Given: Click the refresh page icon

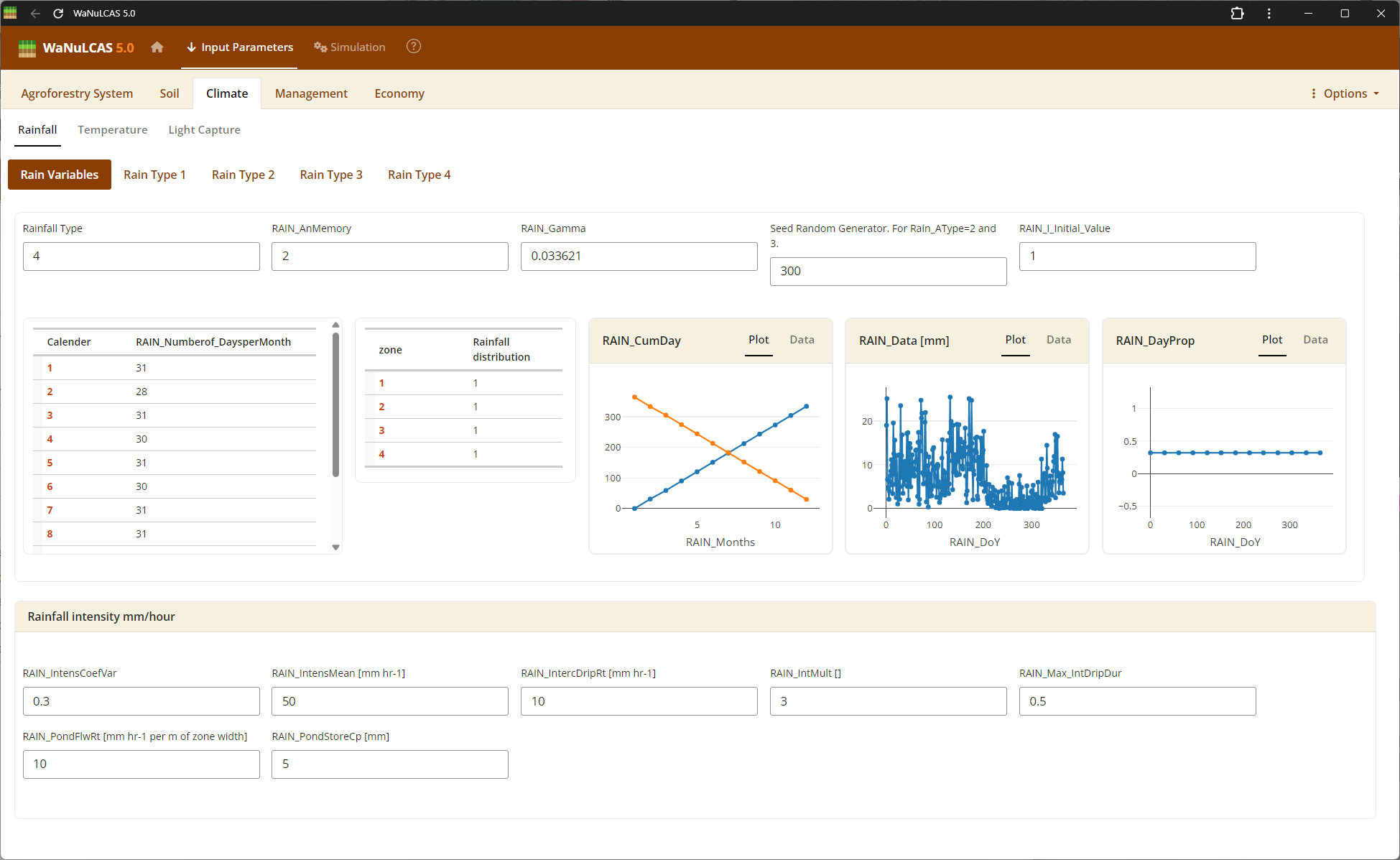Looking at the screenshot, I should (58, 14).
